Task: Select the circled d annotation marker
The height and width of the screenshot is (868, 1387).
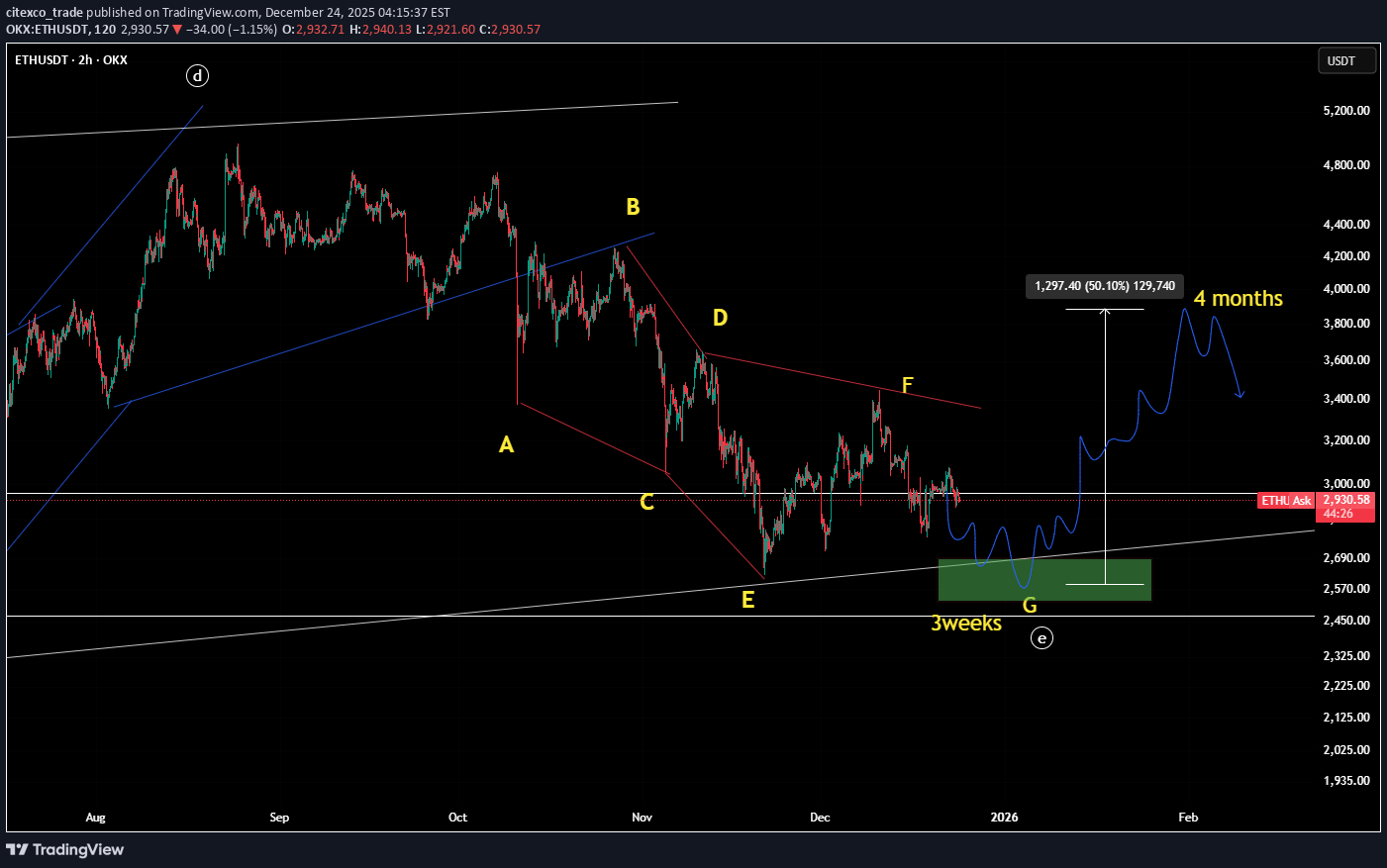Action: (x=197, y=75)
